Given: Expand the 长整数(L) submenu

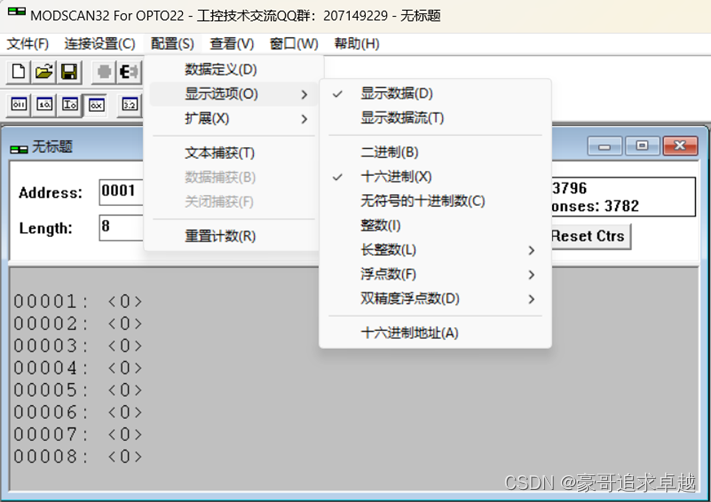Looking at the screenshot, I should point(435,250).
